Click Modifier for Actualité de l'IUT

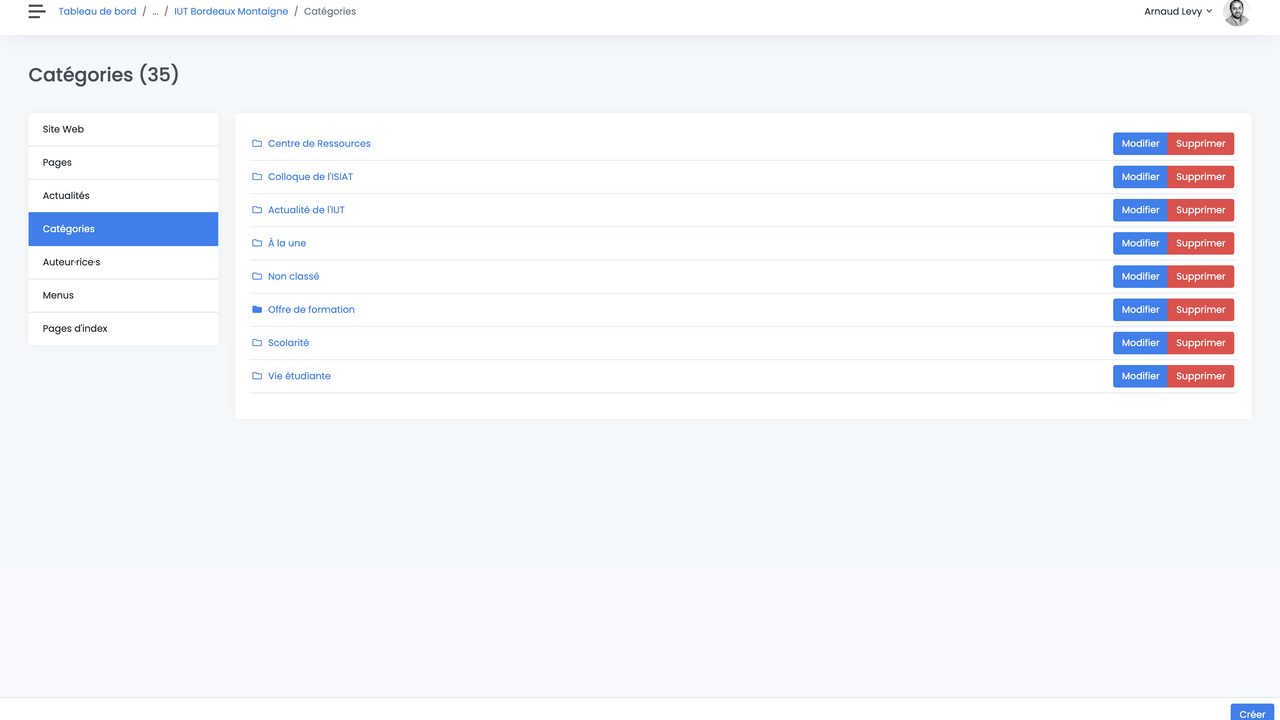[1140, 210]
